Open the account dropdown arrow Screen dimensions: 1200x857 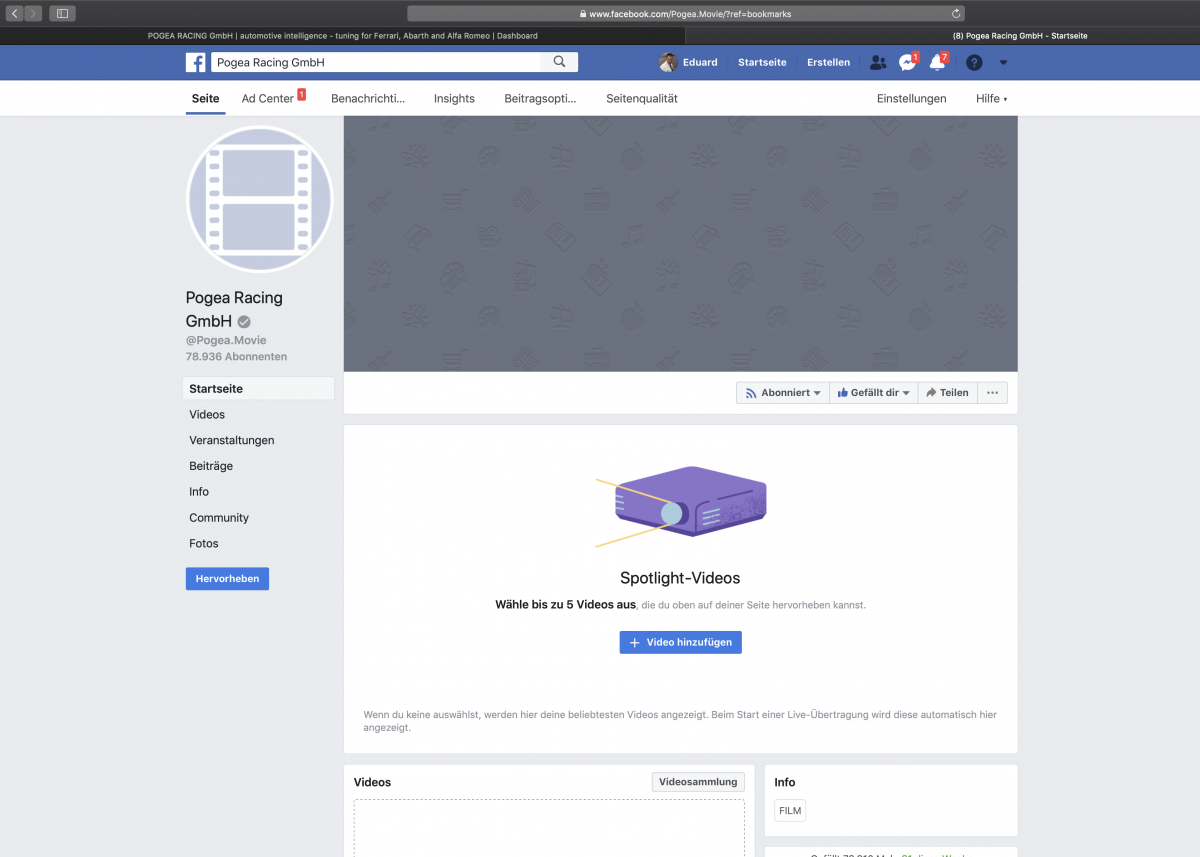click(1003, 62)
